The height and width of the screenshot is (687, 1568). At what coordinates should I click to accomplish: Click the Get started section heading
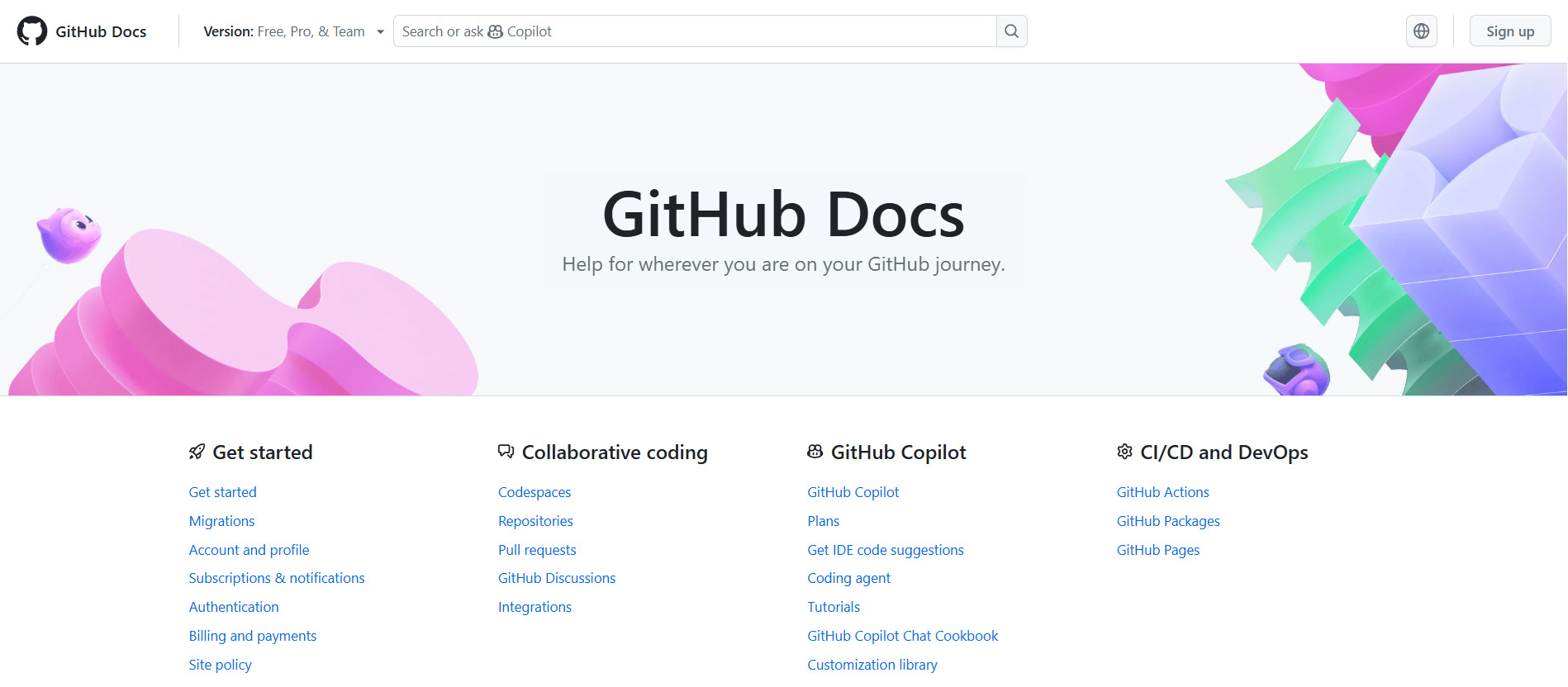(x=263, y=452)
